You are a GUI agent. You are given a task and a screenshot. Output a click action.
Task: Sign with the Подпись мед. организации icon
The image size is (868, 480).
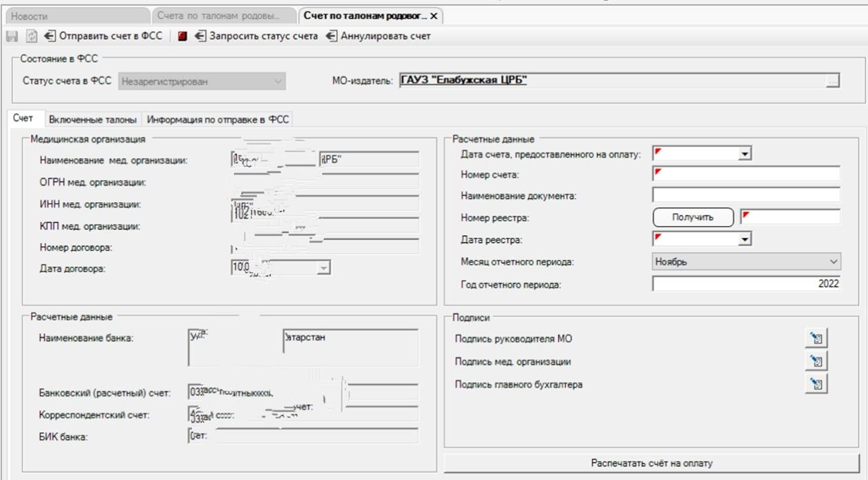point(816,361)
